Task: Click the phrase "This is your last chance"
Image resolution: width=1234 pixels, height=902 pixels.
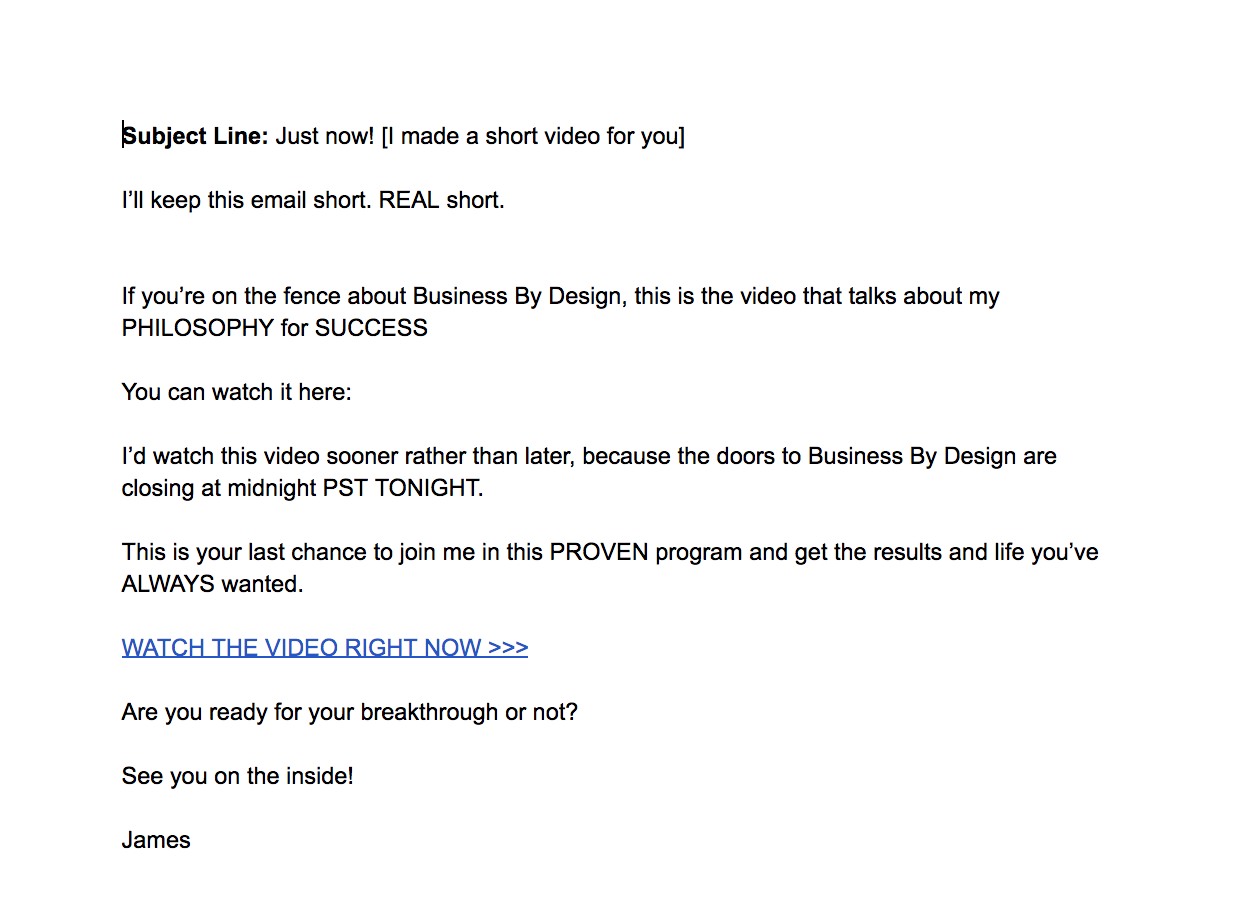Action: 242,552
